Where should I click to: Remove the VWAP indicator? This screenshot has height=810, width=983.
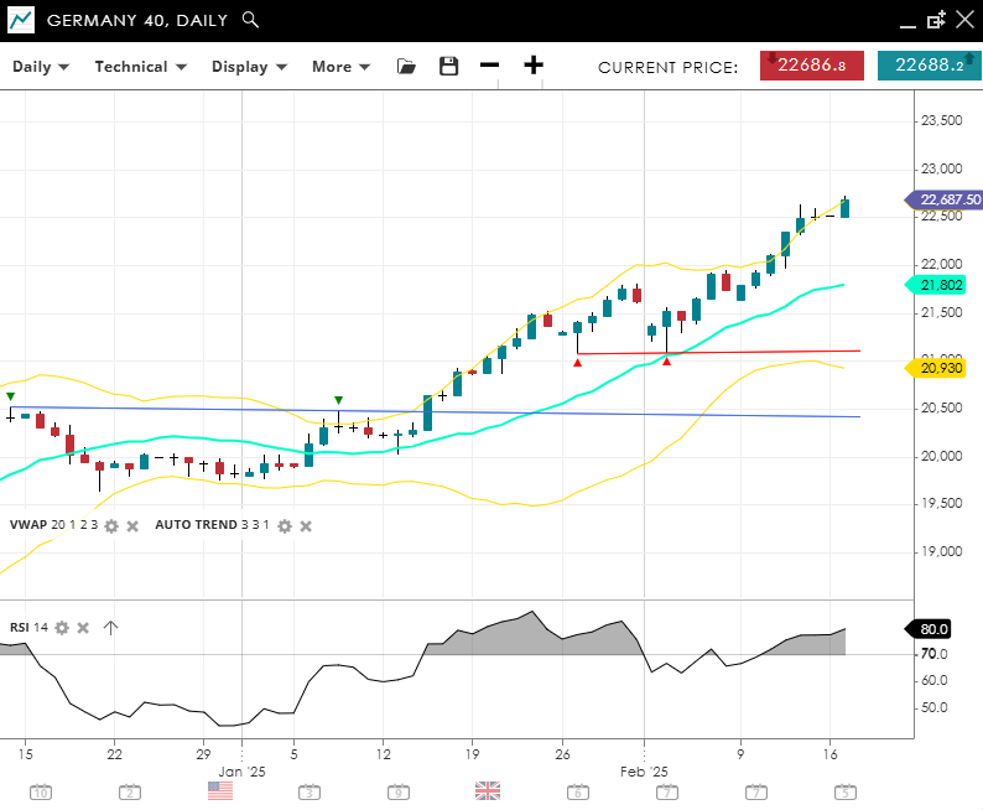click(x=132, y=526)
